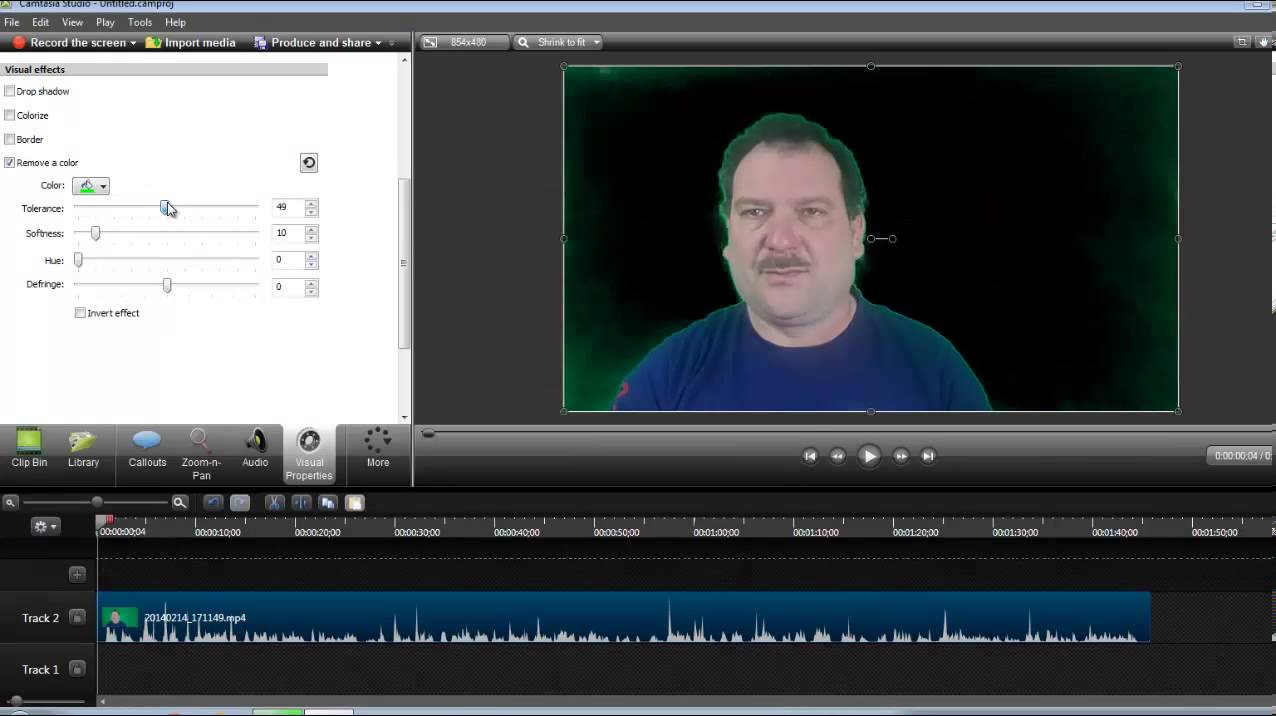Open the Tools menu
Image resolution: width=1276 pixels, height=716 pixels.
tap(140, 22)
